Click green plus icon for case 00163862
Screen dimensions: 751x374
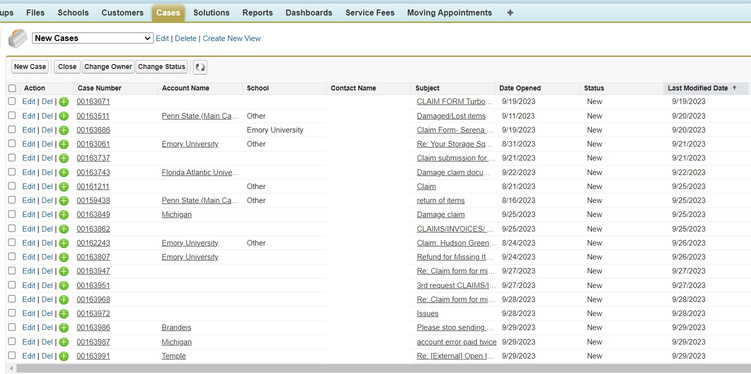point(64,229)
